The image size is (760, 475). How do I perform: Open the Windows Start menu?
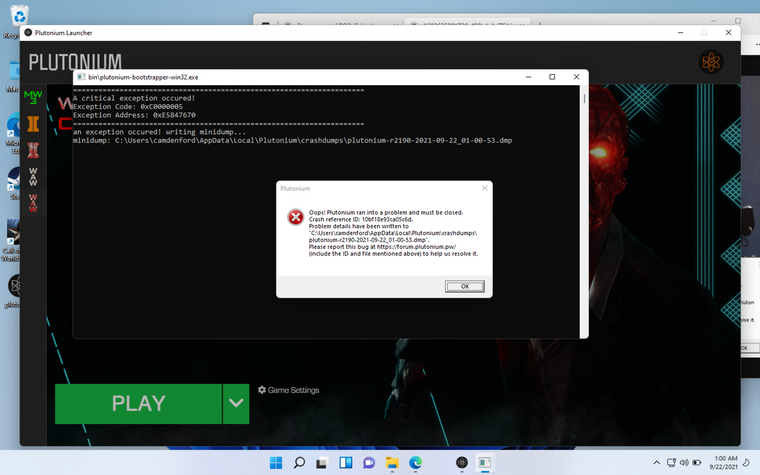pyautogui.click(x=276, y=463)
